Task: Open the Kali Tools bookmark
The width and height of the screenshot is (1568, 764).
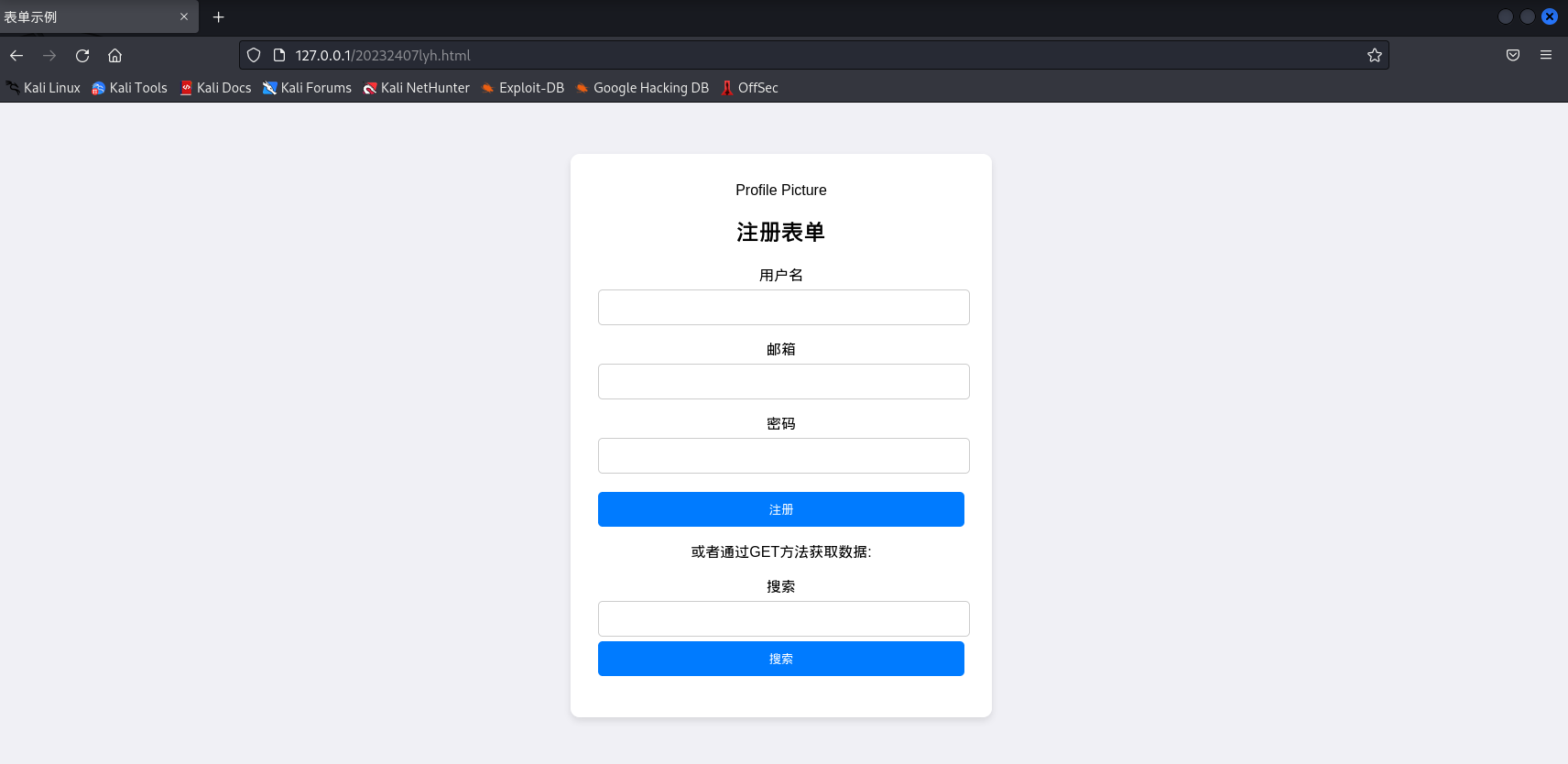Action: click(130, 88)
